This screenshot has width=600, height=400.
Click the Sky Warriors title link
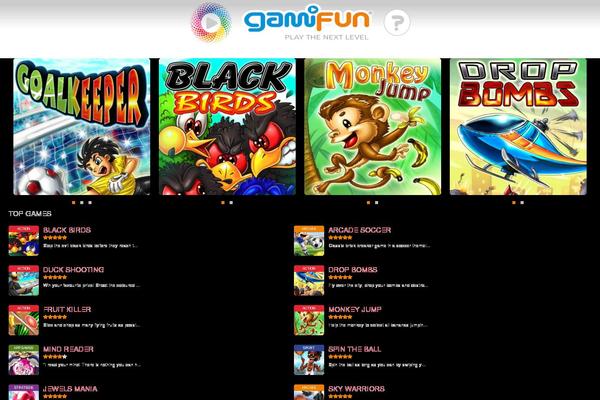click(x=356, y=389)
